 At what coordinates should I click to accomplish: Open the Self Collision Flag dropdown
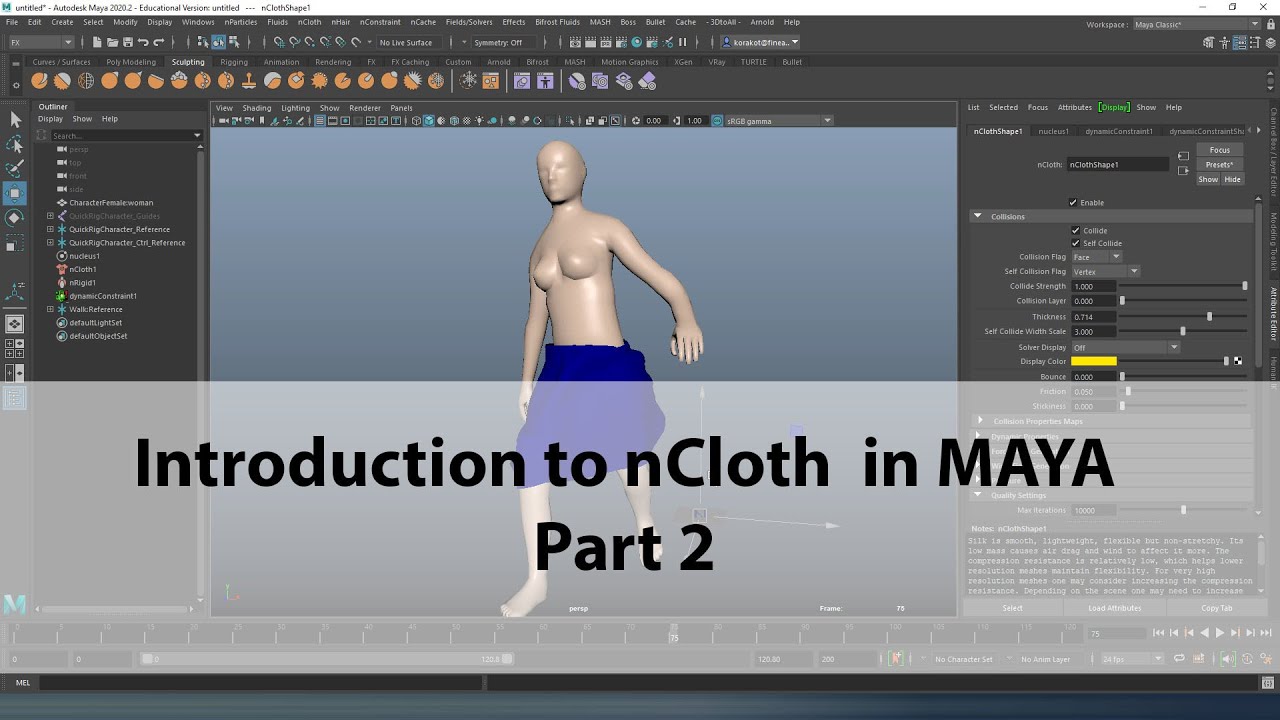[1105, 271]
